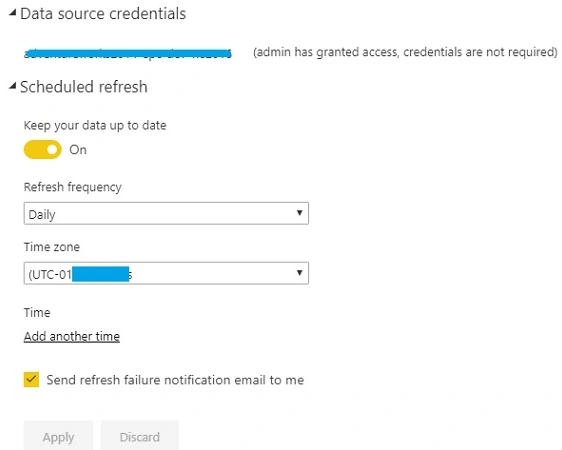Screen dimensions: 562x450
Task: Open the Refresh frequency Daily dropdown
Action: pyautogui.click(x=166, y=214)
